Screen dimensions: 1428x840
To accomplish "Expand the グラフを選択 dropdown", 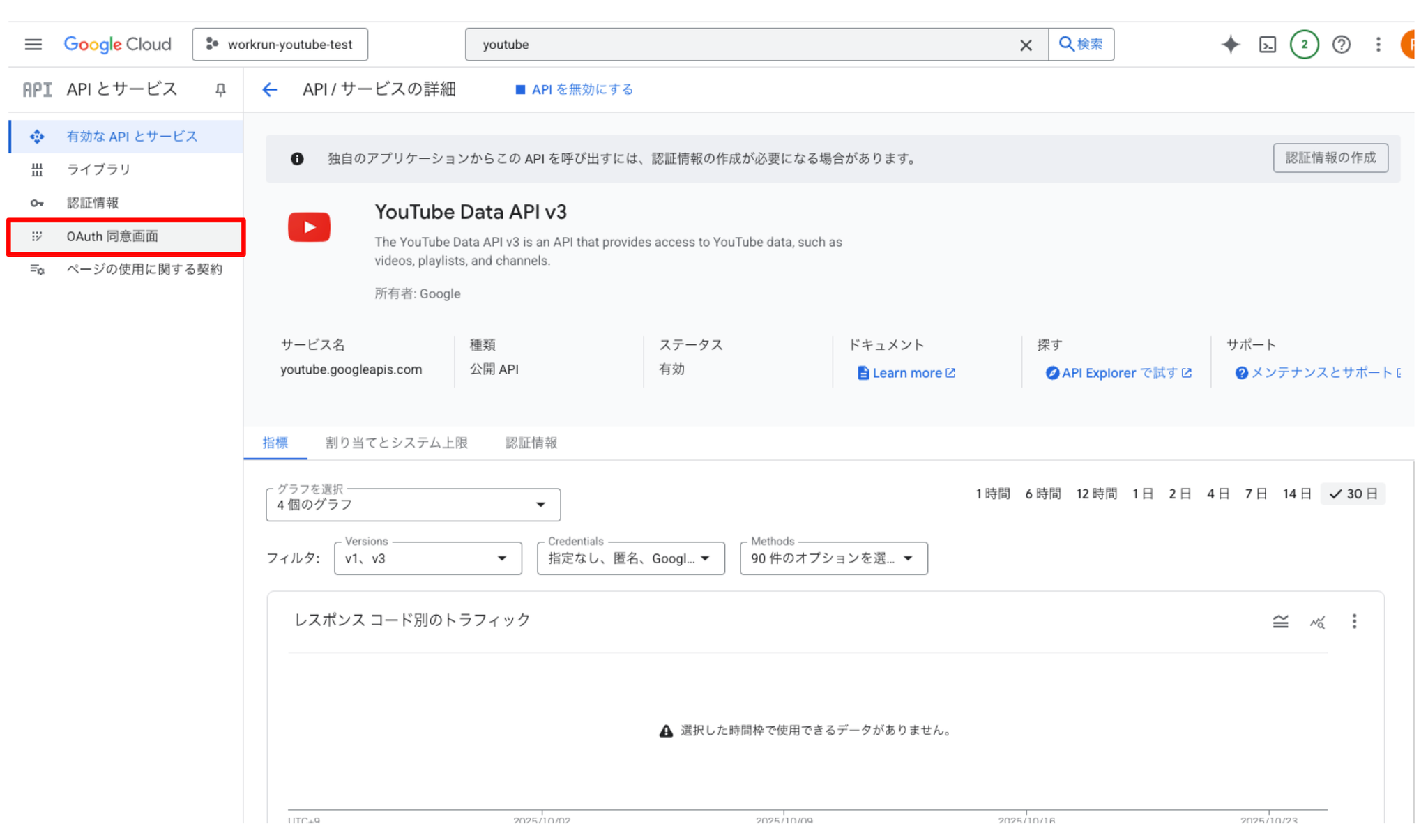I will (413, 505).
